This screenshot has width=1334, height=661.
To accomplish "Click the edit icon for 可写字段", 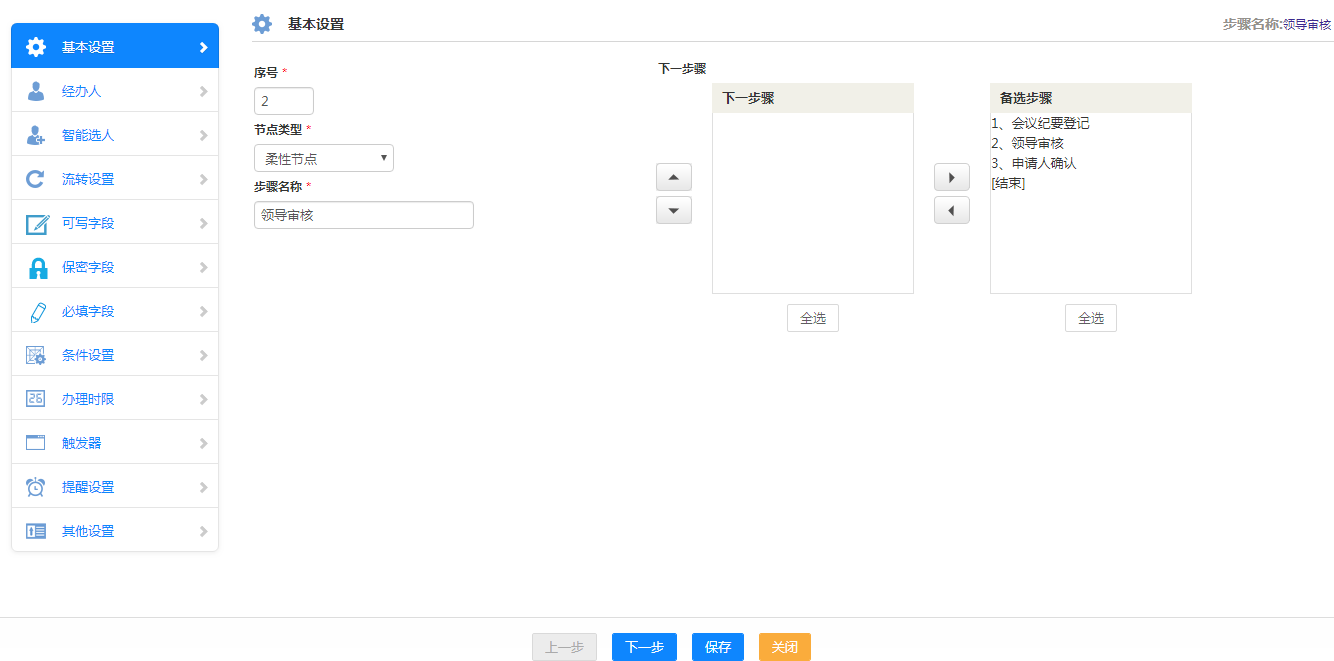I will (x=37, y=224).
